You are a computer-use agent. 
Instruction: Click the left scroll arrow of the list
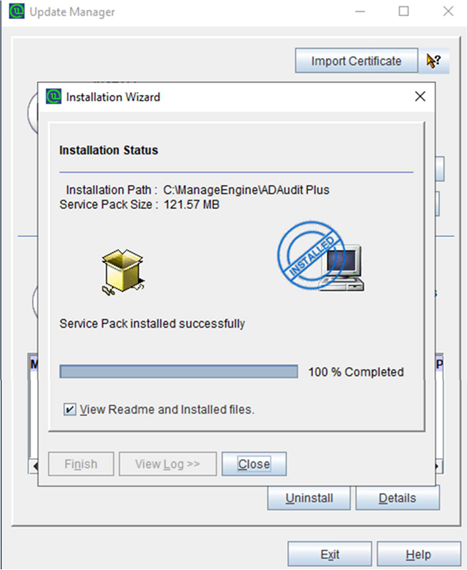(34, 466)
